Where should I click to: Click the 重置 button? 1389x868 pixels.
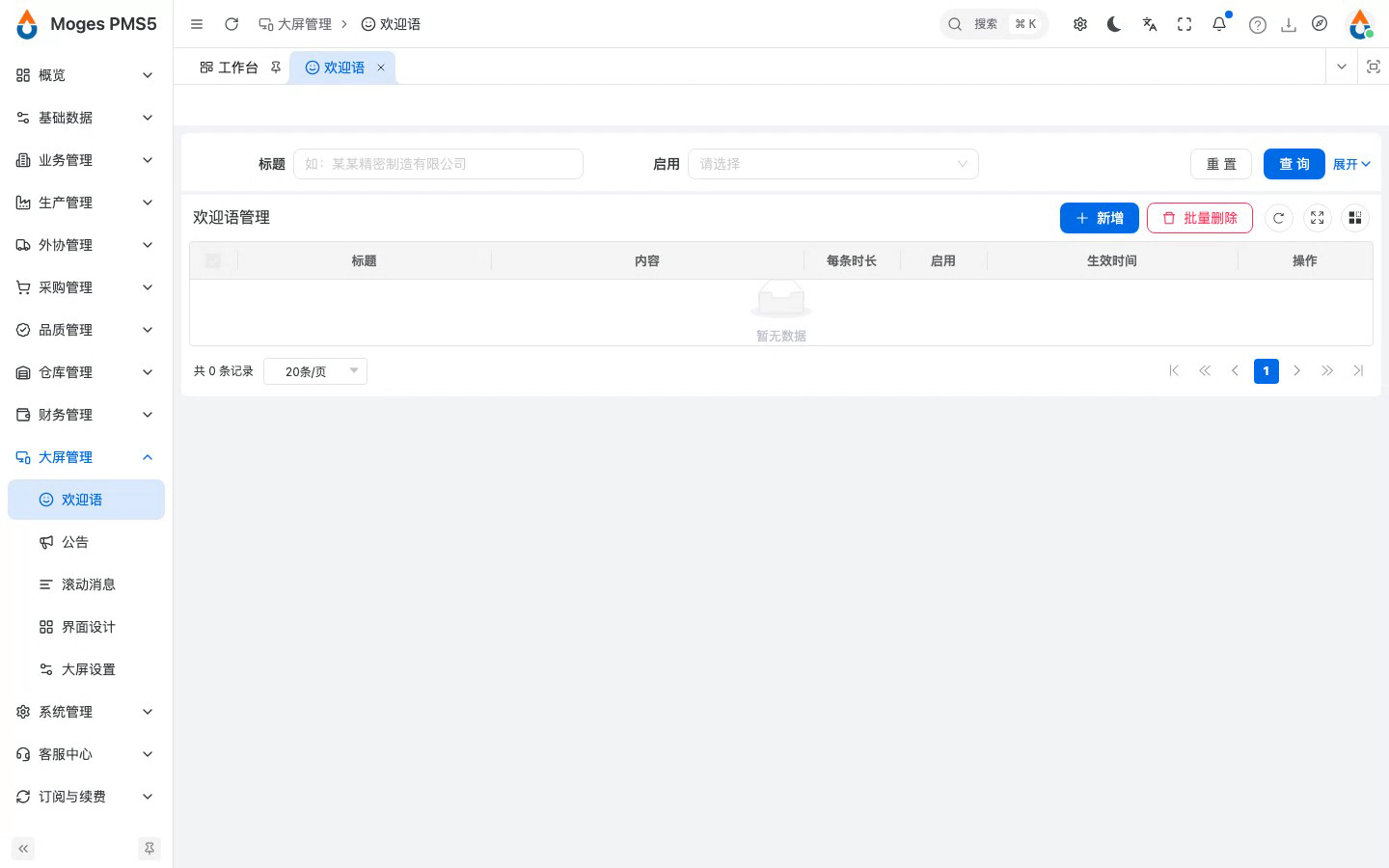(1221, 164)
